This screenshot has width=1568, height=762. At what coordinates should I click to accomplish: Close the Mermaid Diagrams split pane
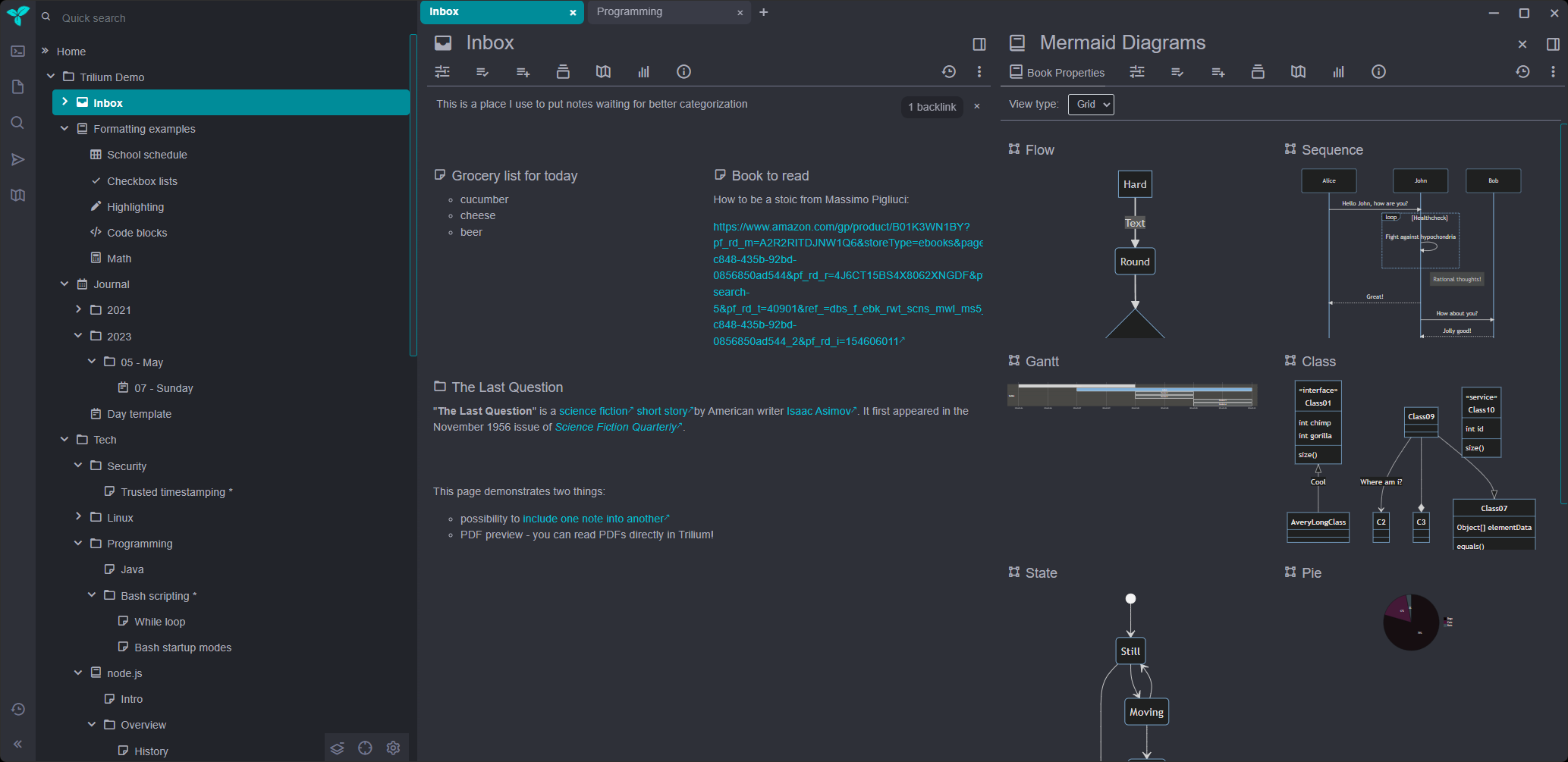(x=1522, y=44)
